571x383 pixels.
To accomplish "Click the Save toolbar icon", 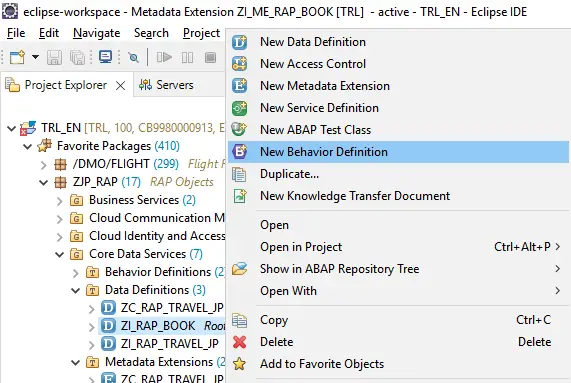I will 54,57.
